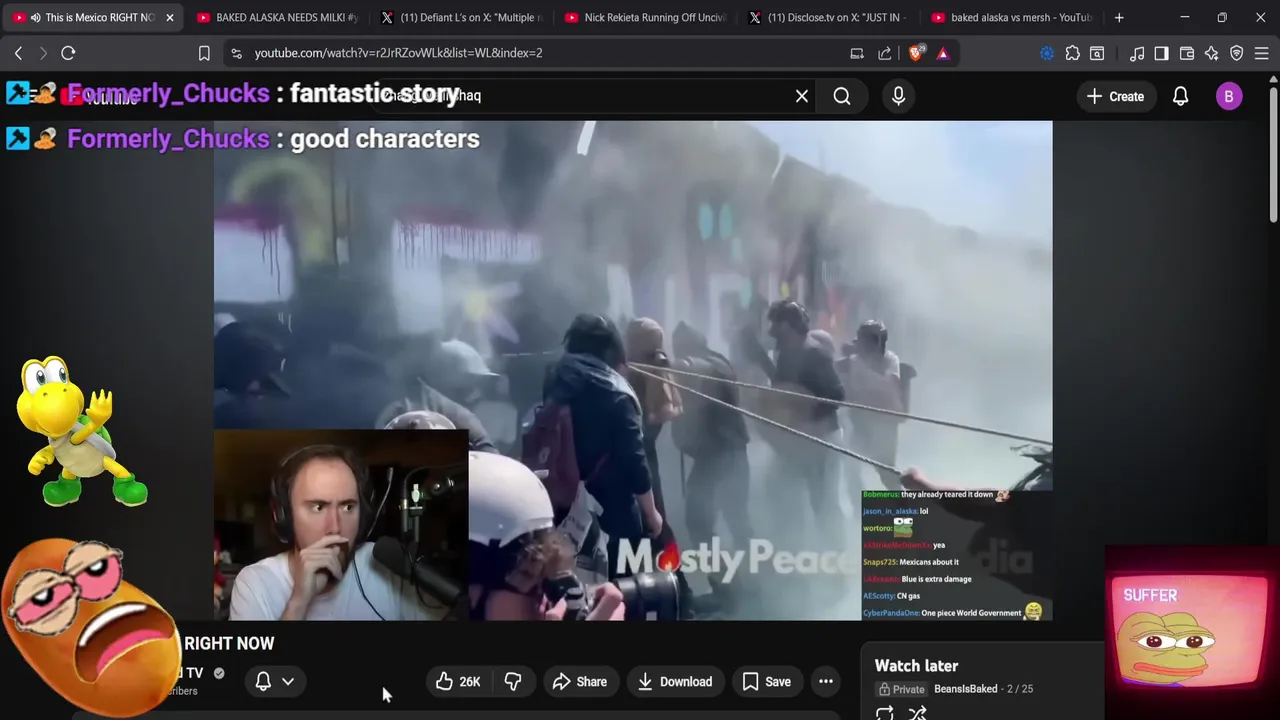Dislike this video

513,682
